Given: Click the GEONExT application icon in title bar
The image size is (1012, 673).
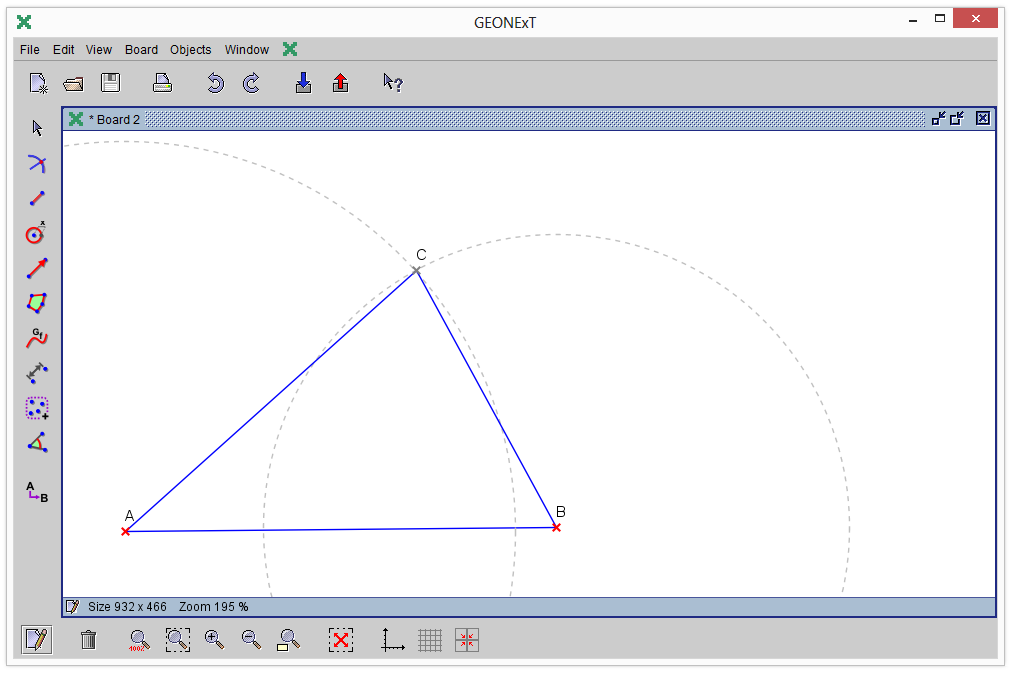Looking at the screenshot, I should coord(24,23).
